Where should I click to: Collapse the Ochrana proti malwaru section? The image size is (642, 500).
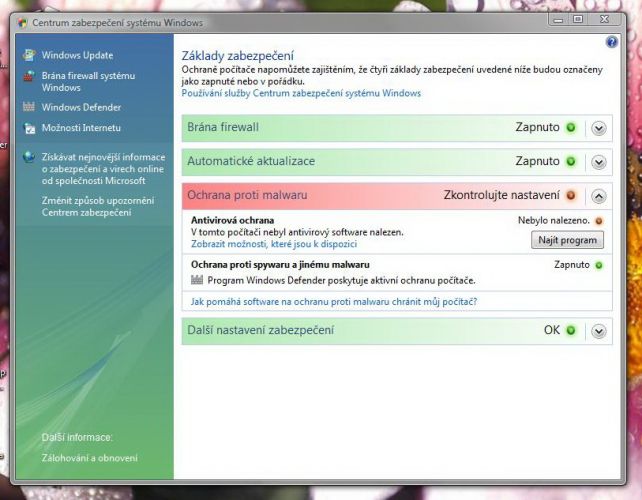pos(599,197)
